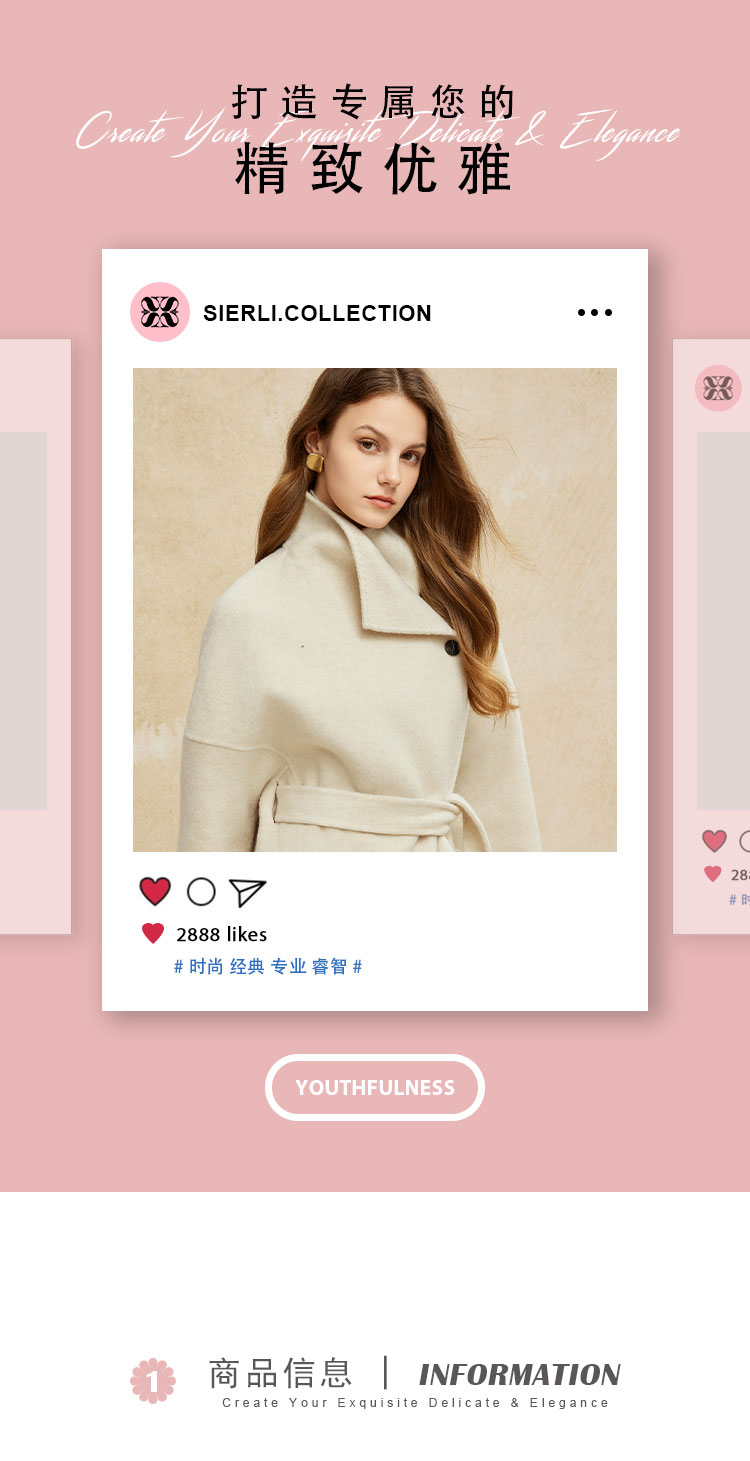Tap the large red heart like icon
The height and width of the screenshot is (1461, 750).
pyautogui.click(x=155, y=891)
